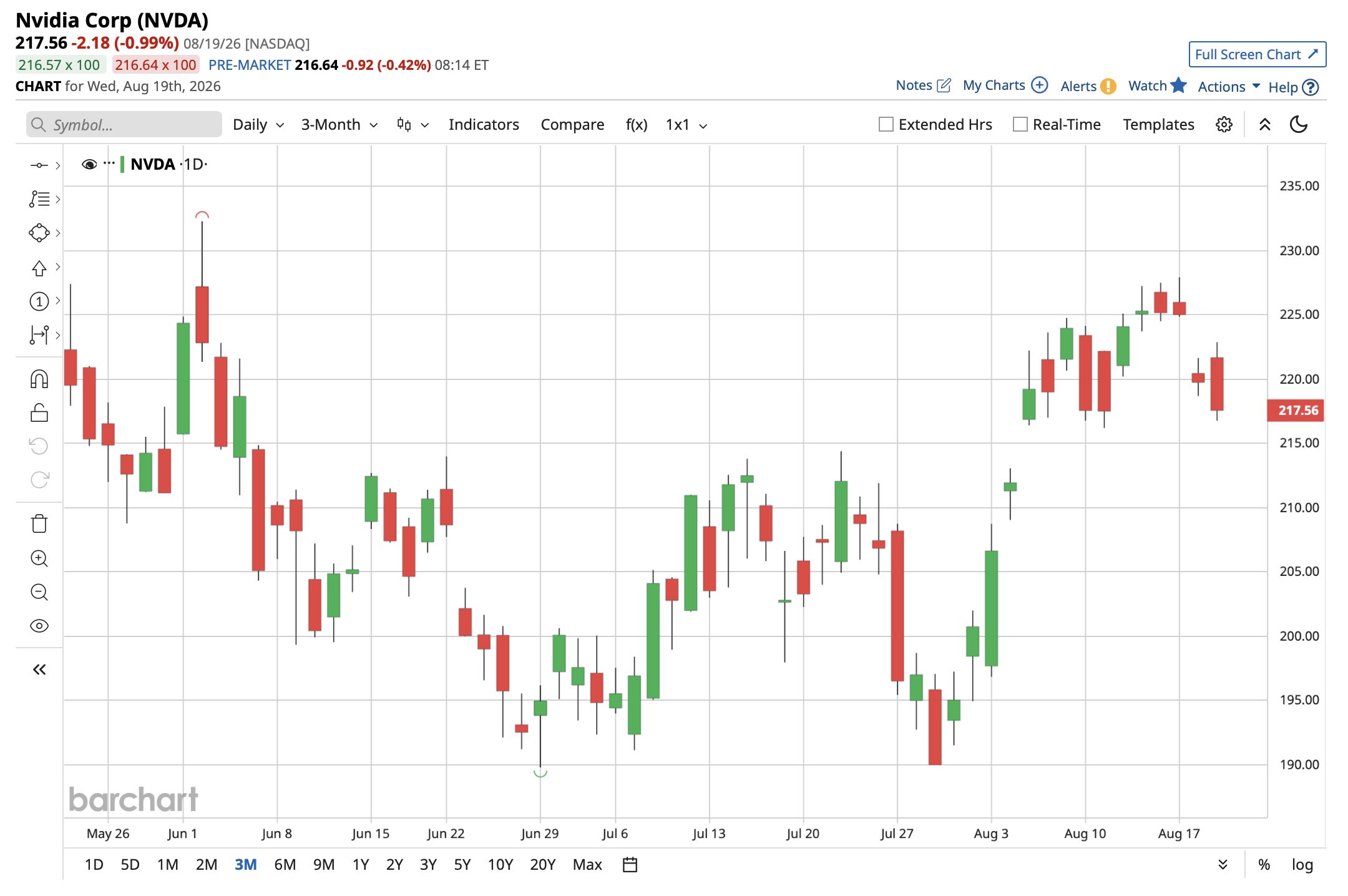Image resolution: width=1348 pixels, height=896 pixels.
Task: Open the custom date range calendar
Action: point(630,864)
